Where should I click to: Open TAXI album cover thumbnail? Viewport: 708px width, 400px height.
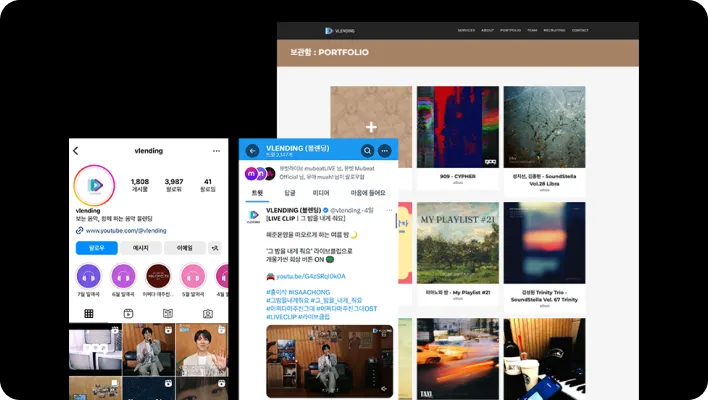click(458, 359)
